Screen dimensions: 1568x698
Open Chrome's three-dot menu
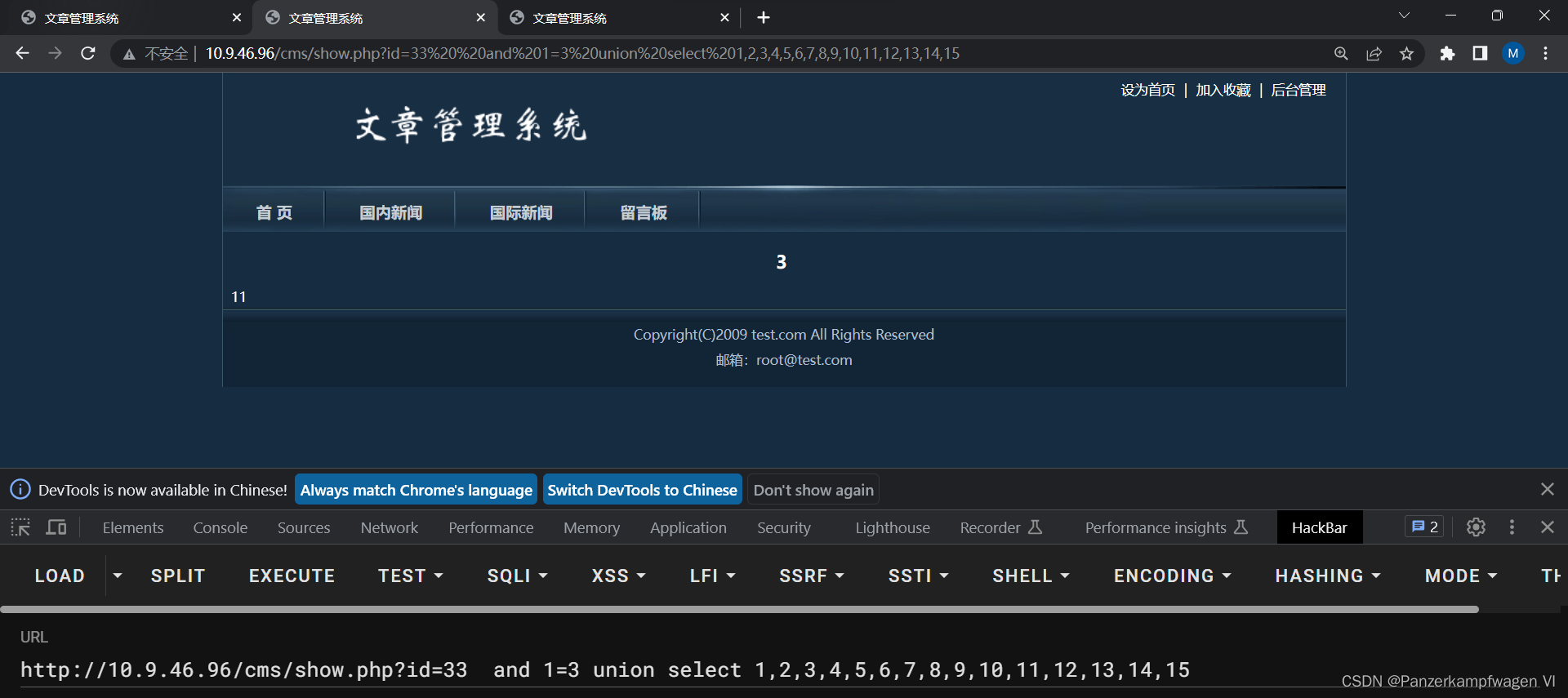click(1545, 54)
